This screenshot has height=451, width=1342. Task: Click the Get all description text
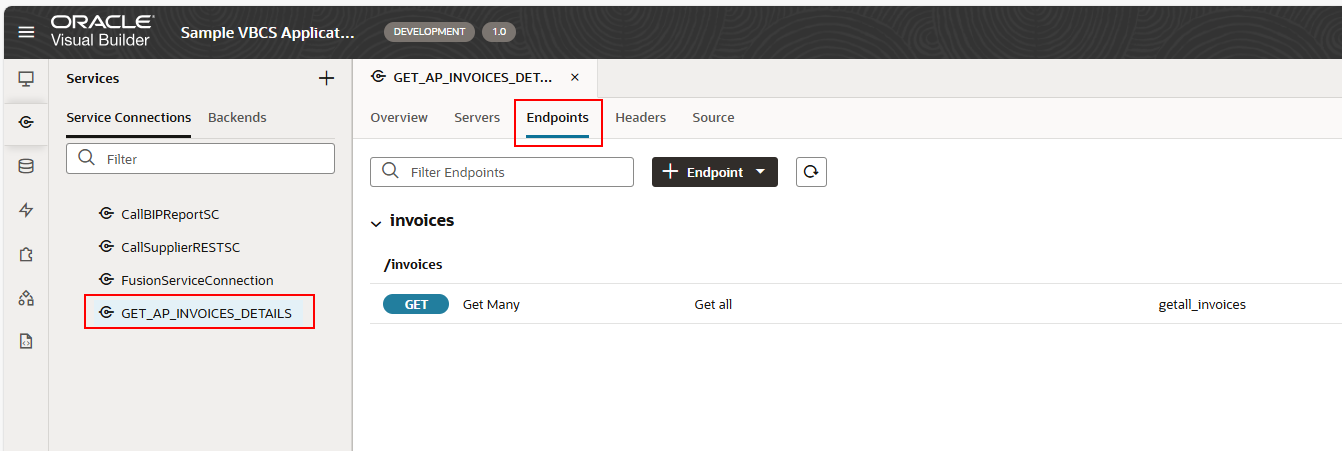point(713,304)
